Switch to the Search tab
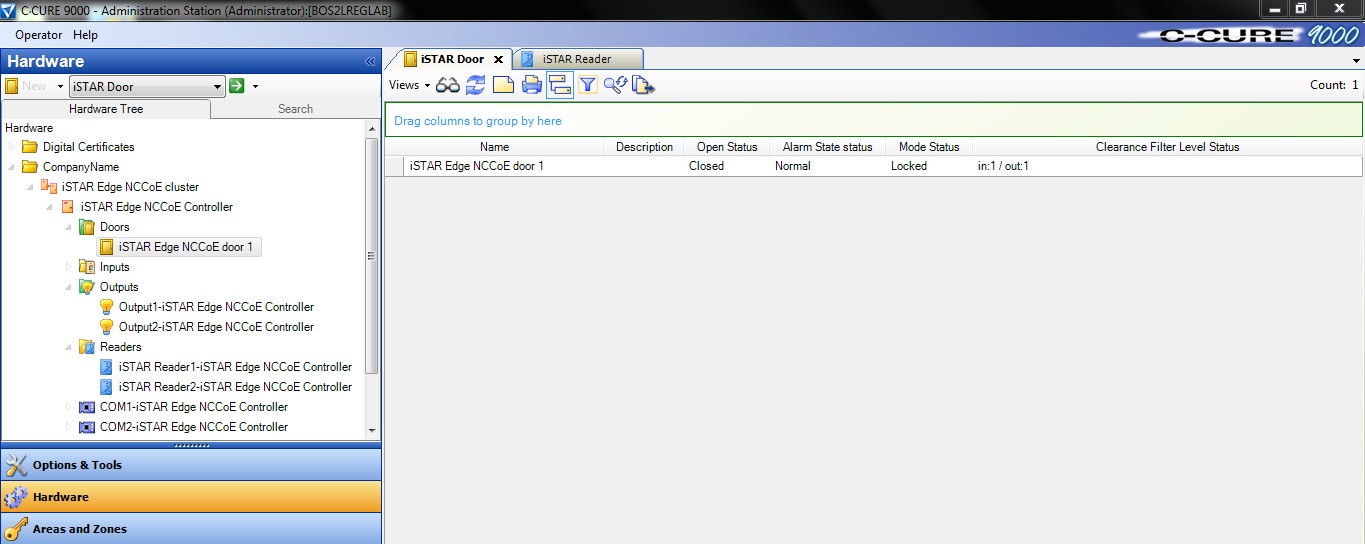Image resolution: width=1365 pixels, height=544 pixels. coord(295,109)
